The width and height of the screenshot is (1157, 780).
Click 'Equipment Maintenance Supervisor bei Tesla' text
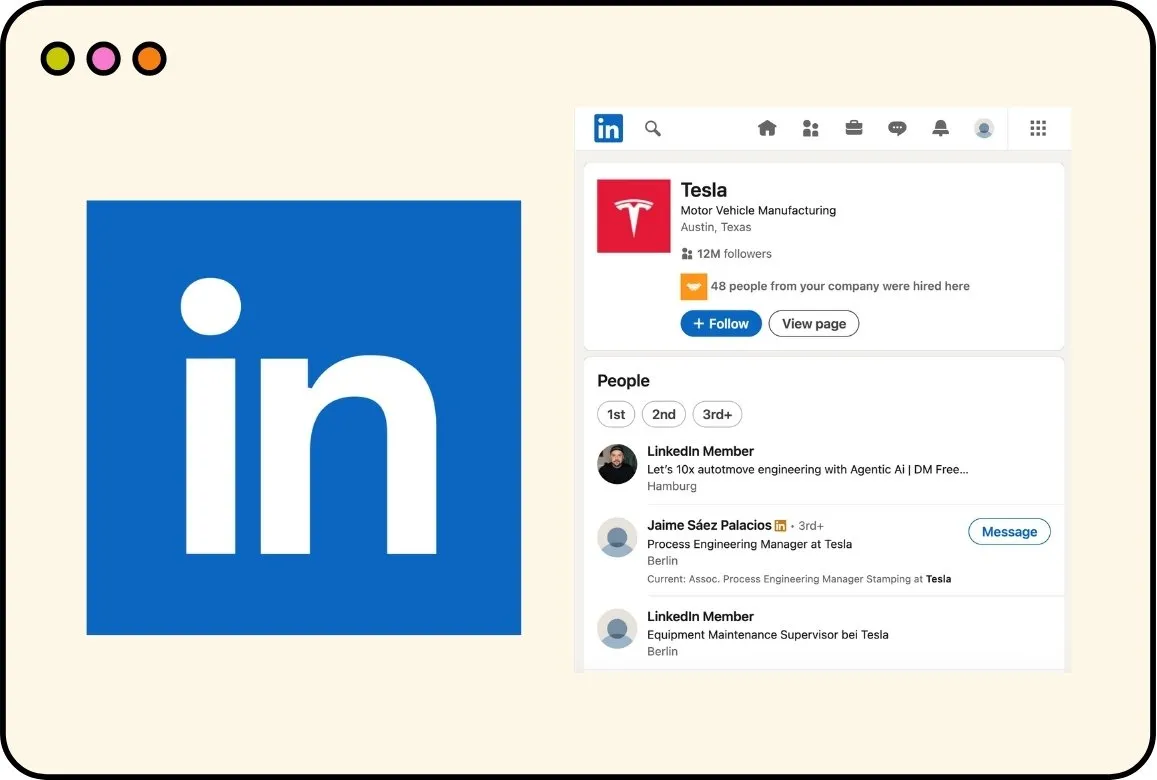[767, 635]
